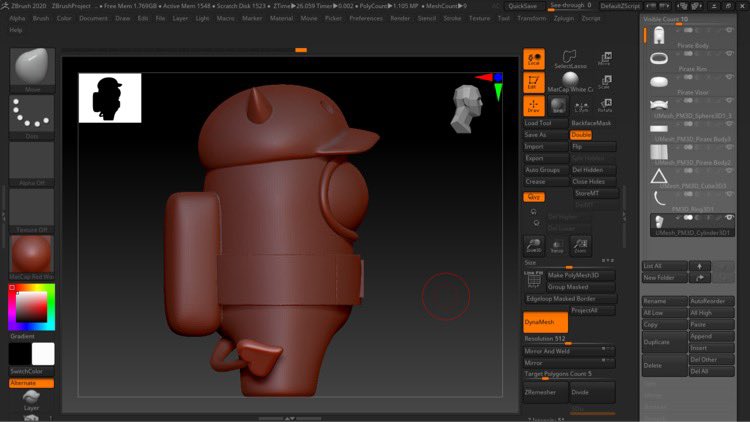This screenshot has height=422, width=750.
Task: Click the Append subtool button
Action: 711,336
